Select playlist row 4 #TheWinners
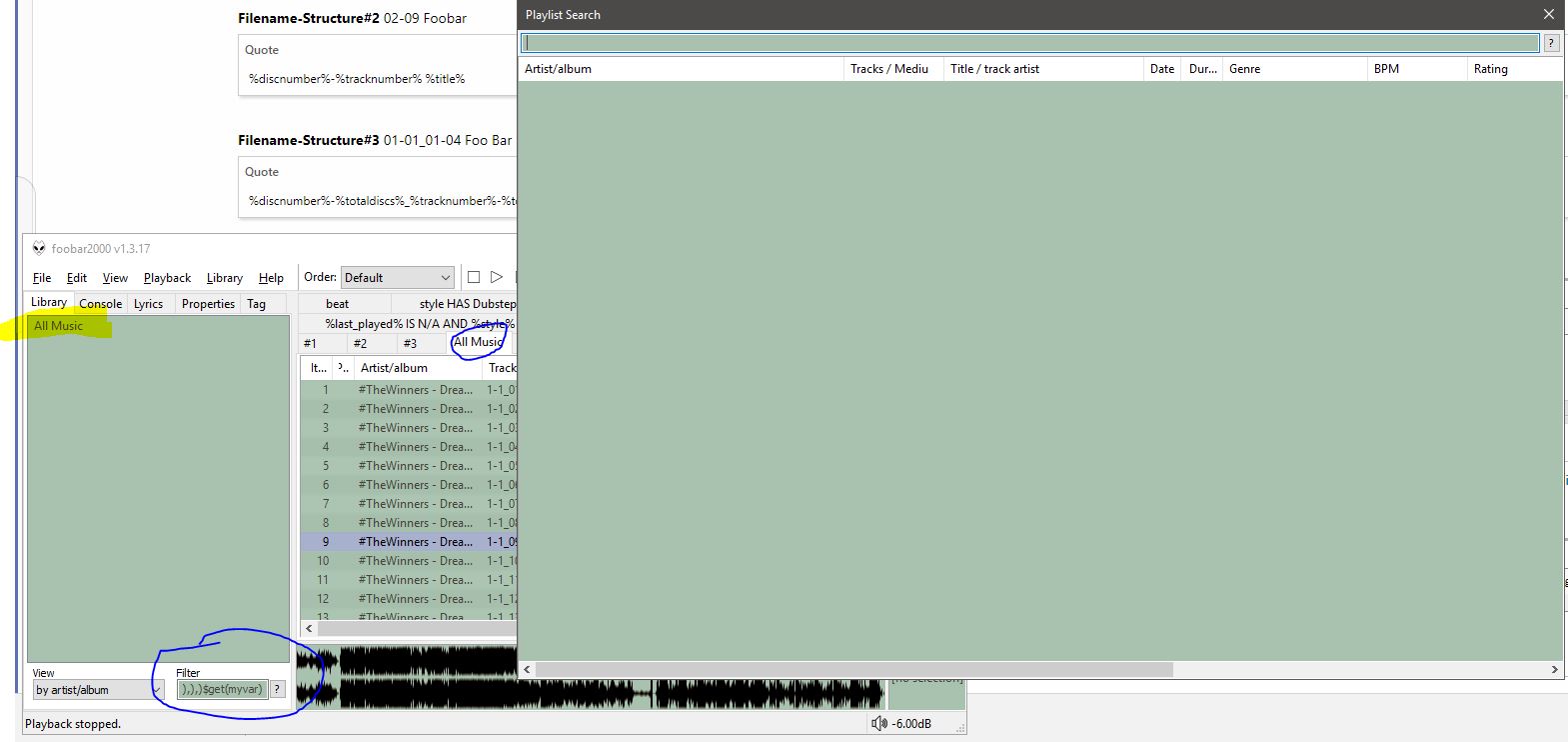1568x742 pixels. pyautogui.click(x=409, y=447)
